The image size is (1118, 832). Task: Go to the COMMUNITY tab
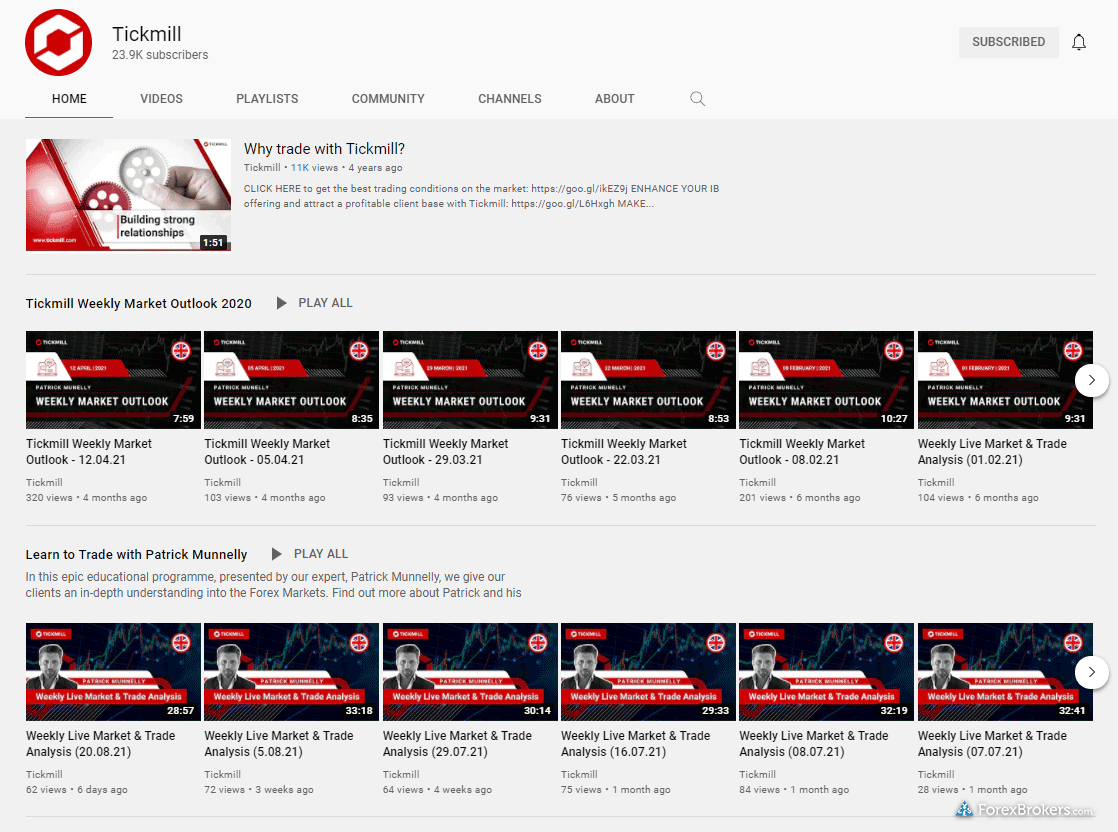point(388,99)
